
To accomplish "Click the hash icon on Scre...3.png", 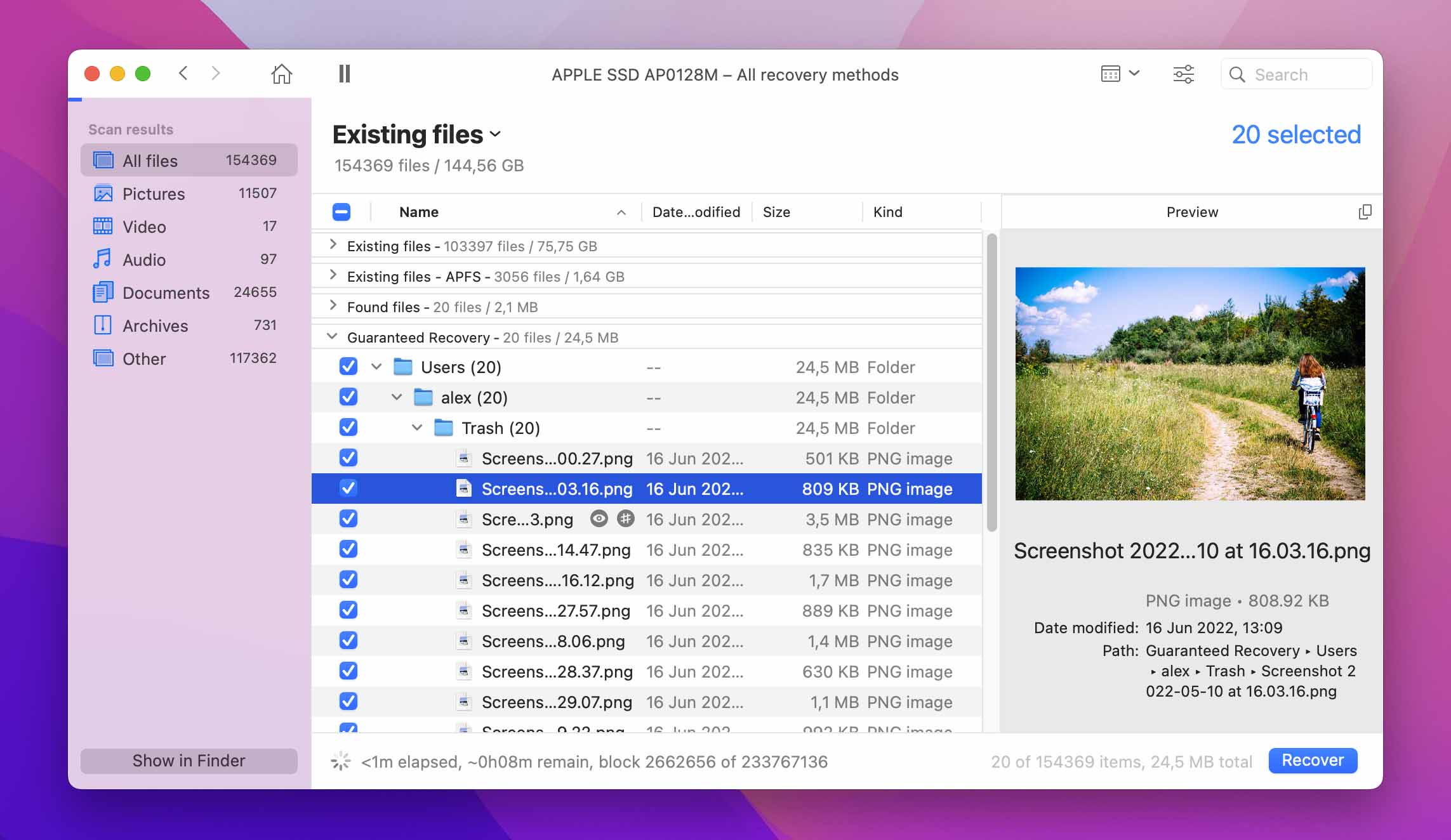I will click(x=626, y=519).
